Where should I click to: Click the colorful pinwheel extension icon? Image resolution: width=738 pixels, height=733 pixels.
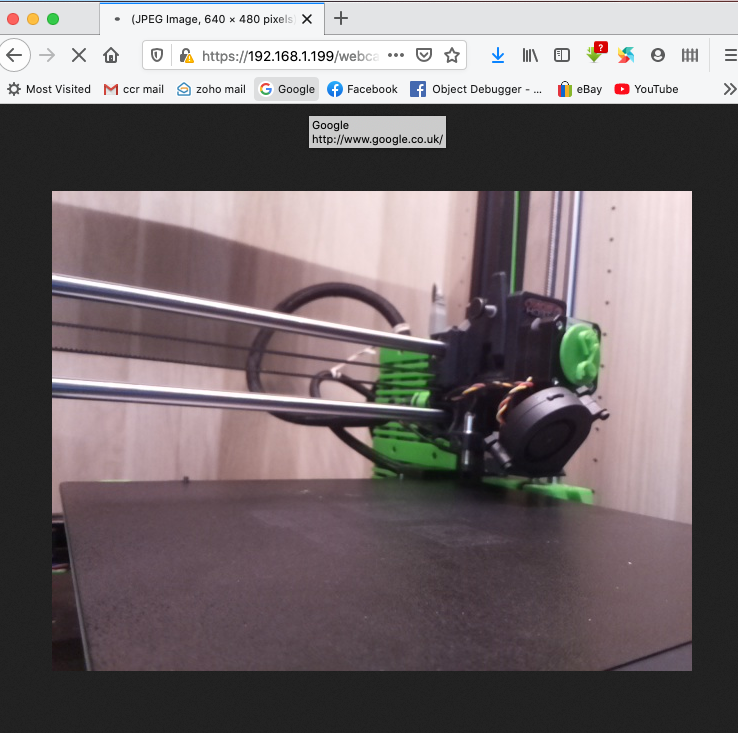click(626, 56)
